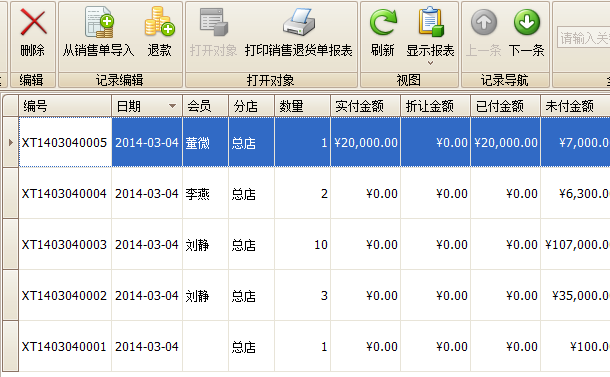
Task: Select record XT1403040001
Action: pyautogui.click(x=65, y=346)
